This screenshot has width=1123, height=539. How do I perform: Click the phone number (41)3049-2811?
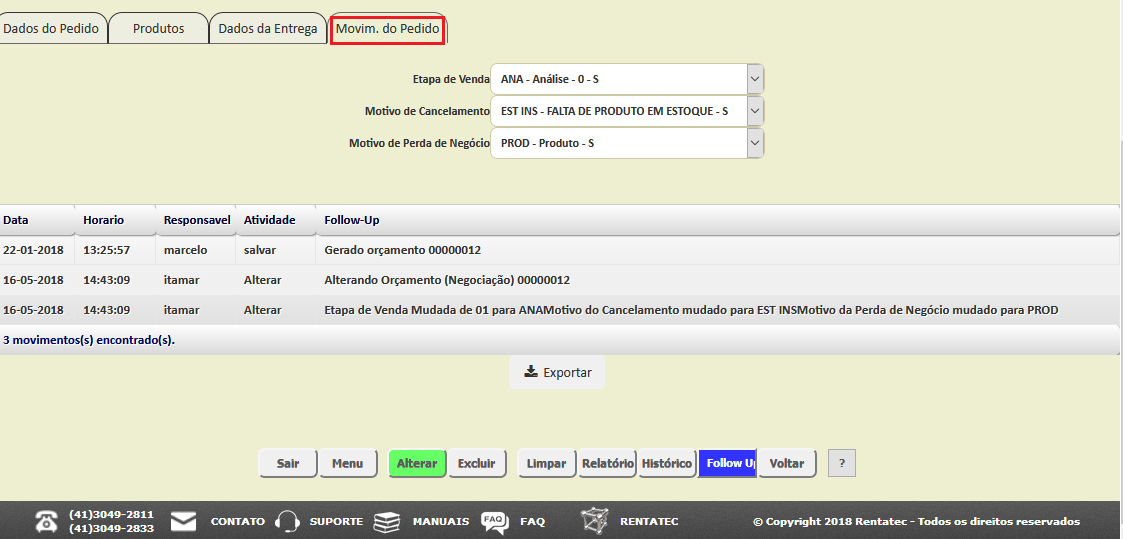pos(111,515)
